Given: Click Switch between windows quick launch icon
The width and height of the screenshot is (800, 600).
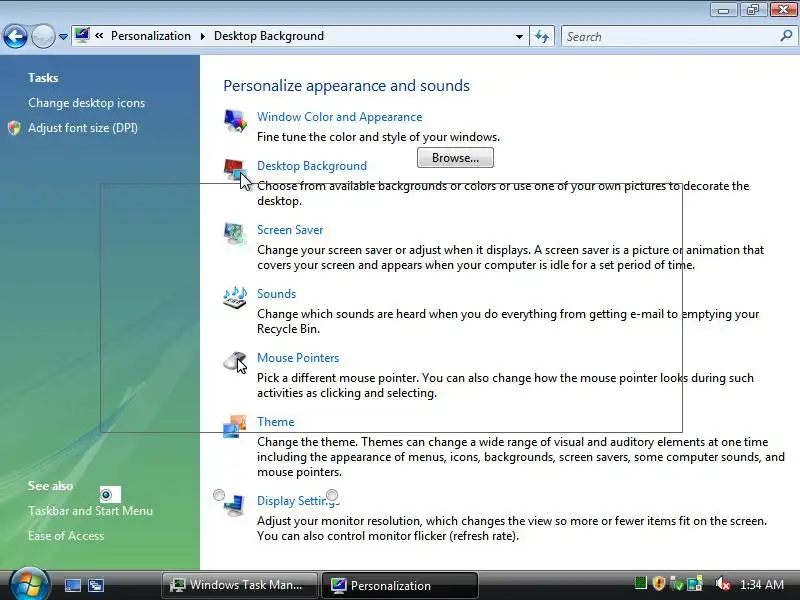Looking at the screenshot, I should tap(95, 585).
